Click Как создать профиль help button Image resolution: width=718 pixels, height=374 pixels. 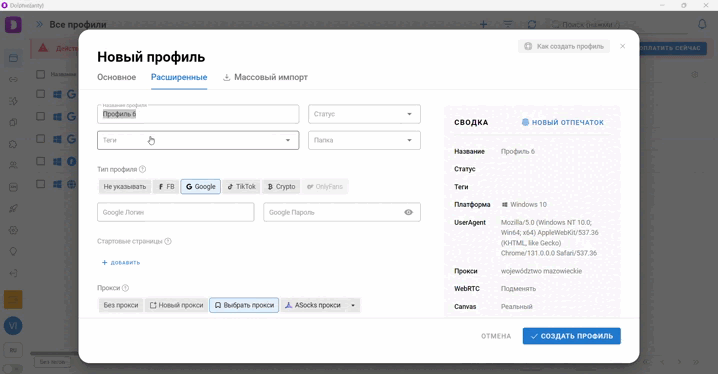point(564,46)
